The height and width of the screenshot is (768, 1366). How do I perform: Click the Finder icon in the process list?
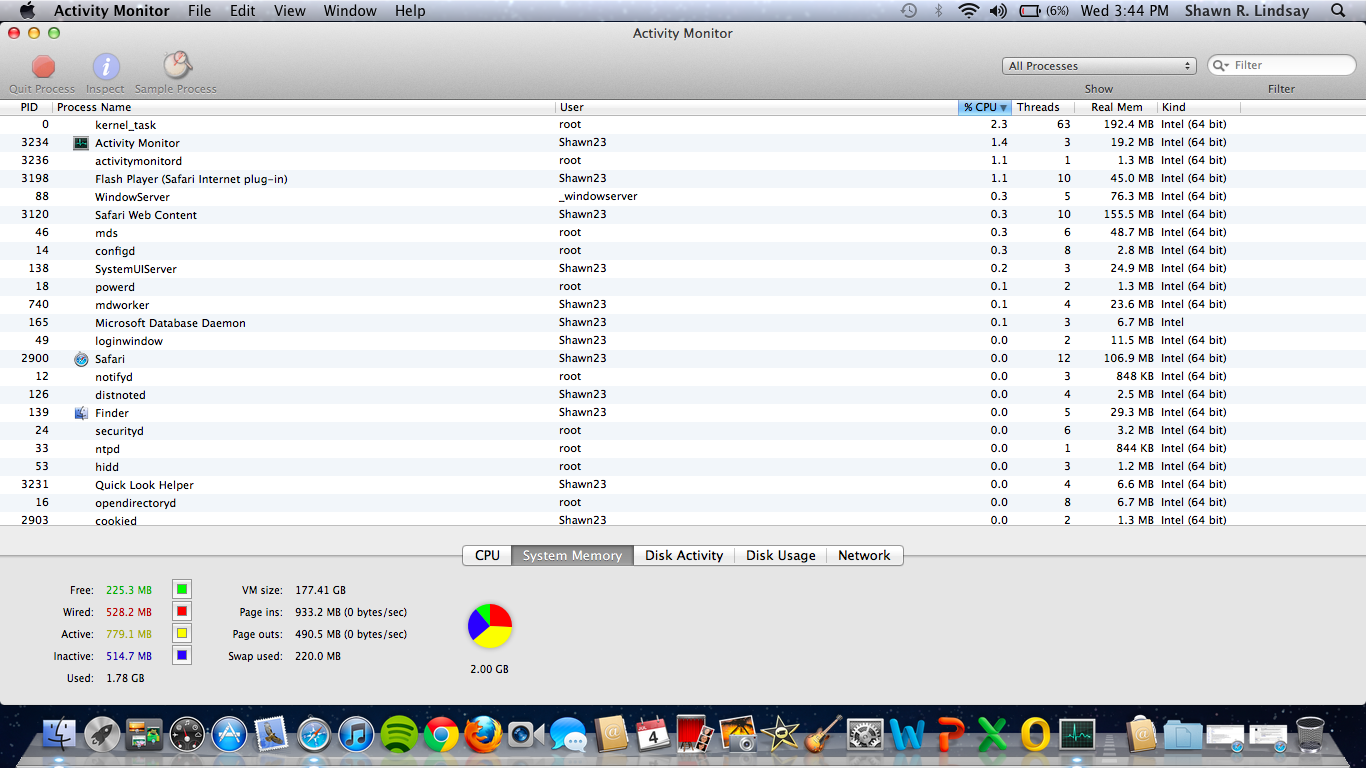[x=81, y=413]
